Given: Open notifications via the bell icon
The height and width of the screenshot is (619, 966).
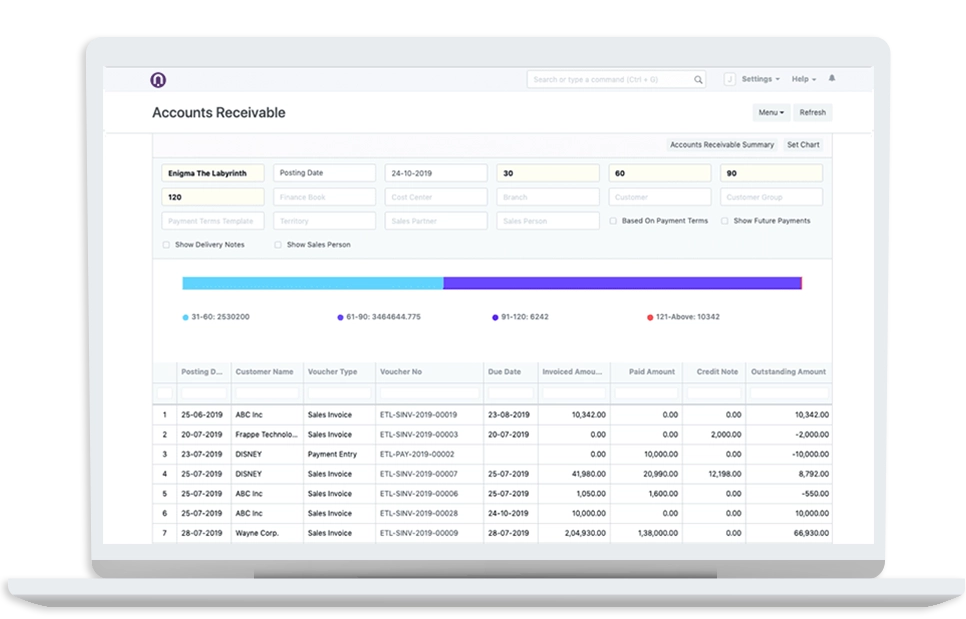Looking at the screenshot, I should point(831,77).
